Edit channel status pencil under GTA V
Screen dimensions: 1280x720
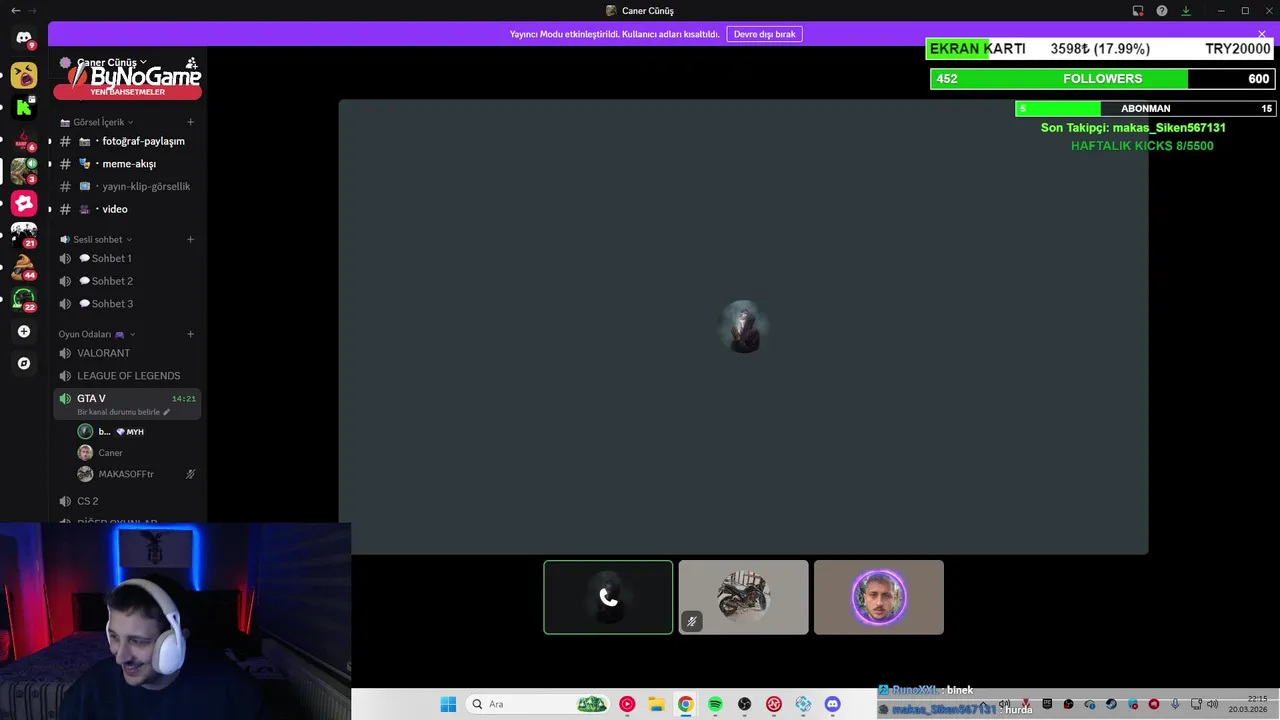[167, 412]
